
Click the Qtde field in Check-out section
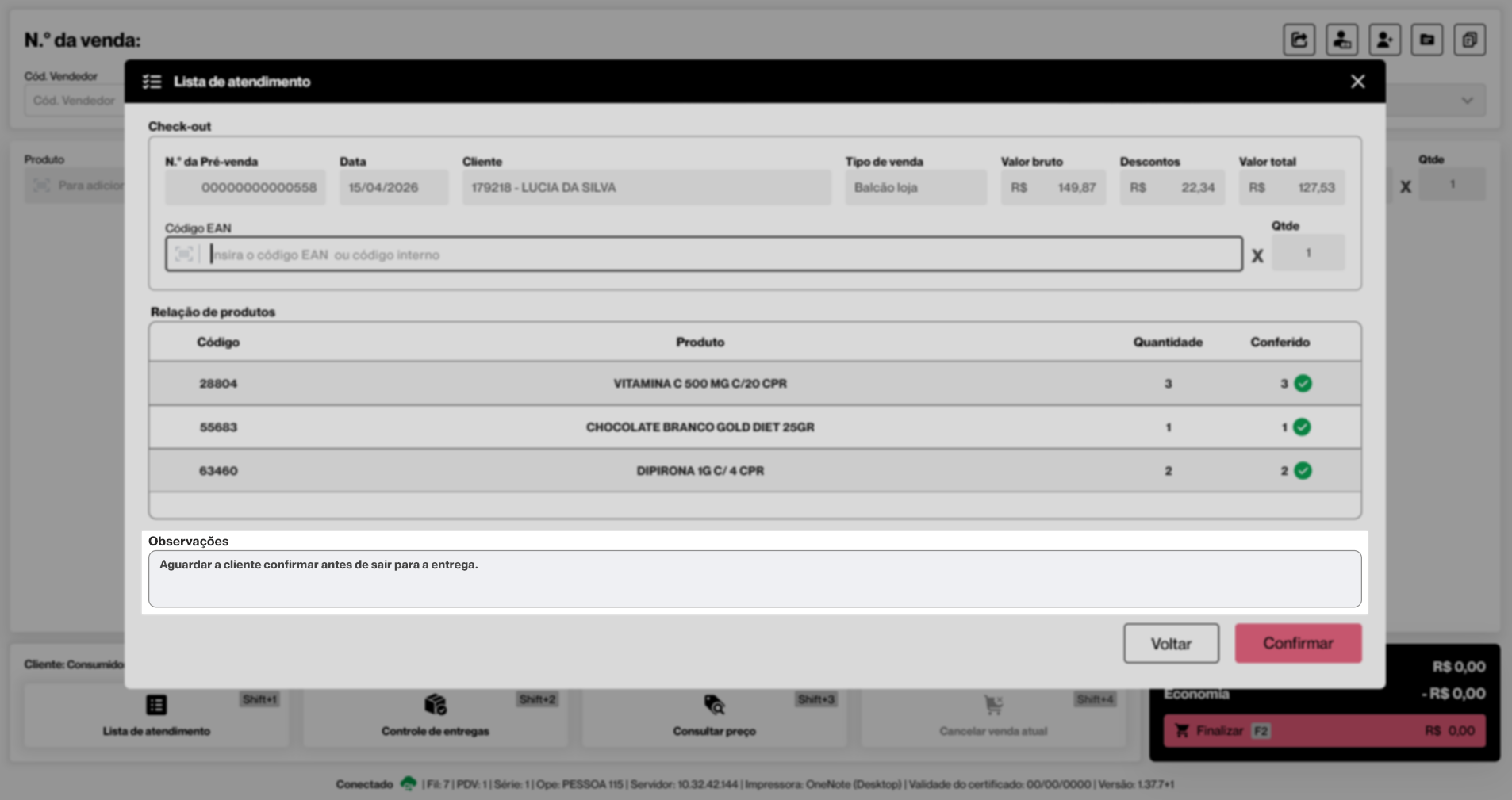tap(1308, 253)
